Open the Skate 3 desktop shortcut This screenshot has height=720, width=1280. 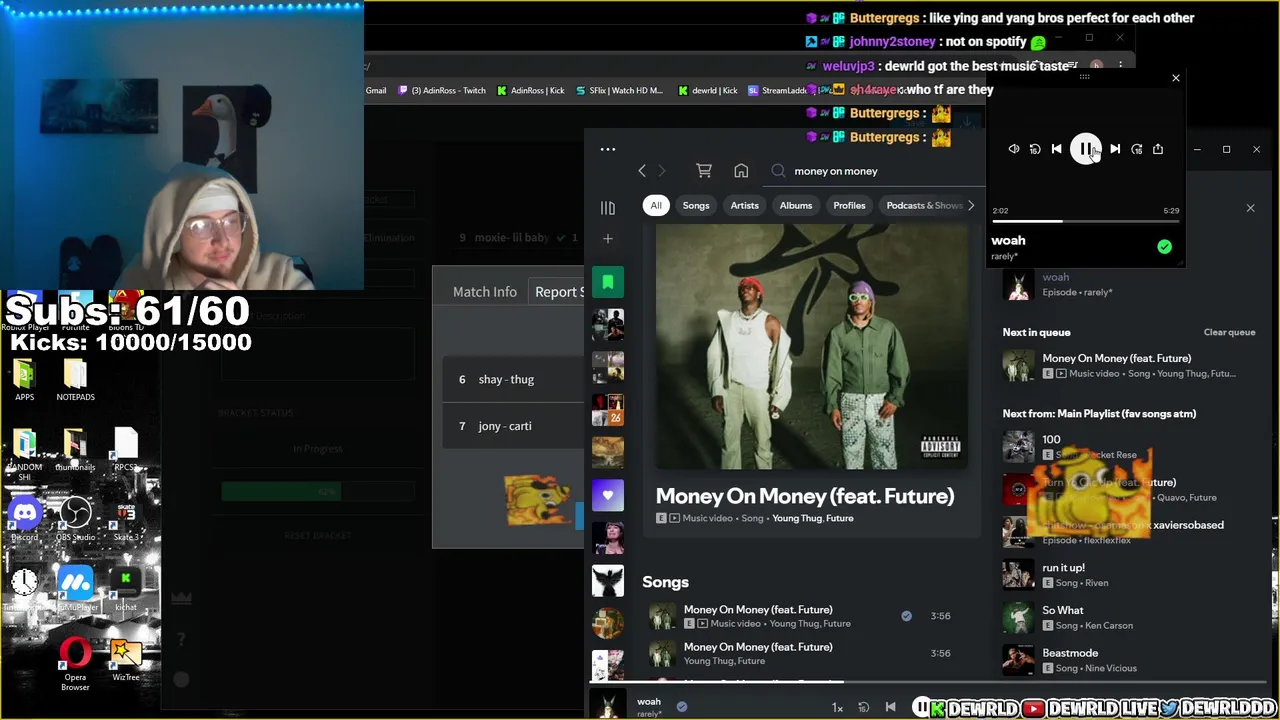coord(126,520)
